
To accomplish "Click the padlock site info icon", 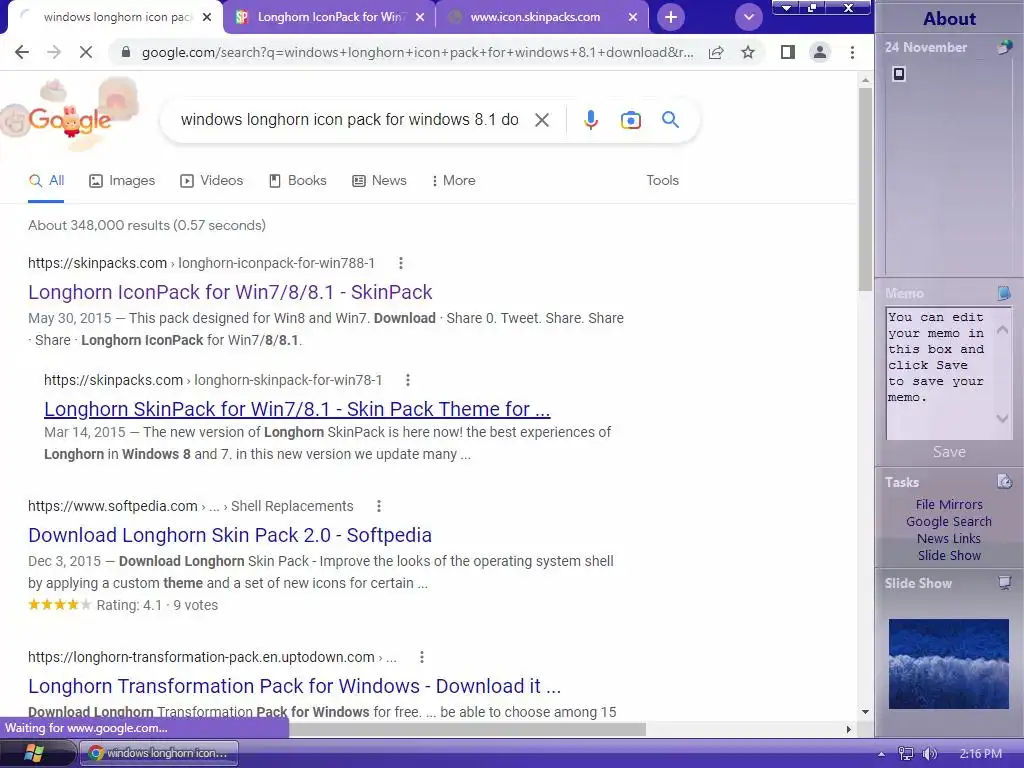I will (126, 52).
